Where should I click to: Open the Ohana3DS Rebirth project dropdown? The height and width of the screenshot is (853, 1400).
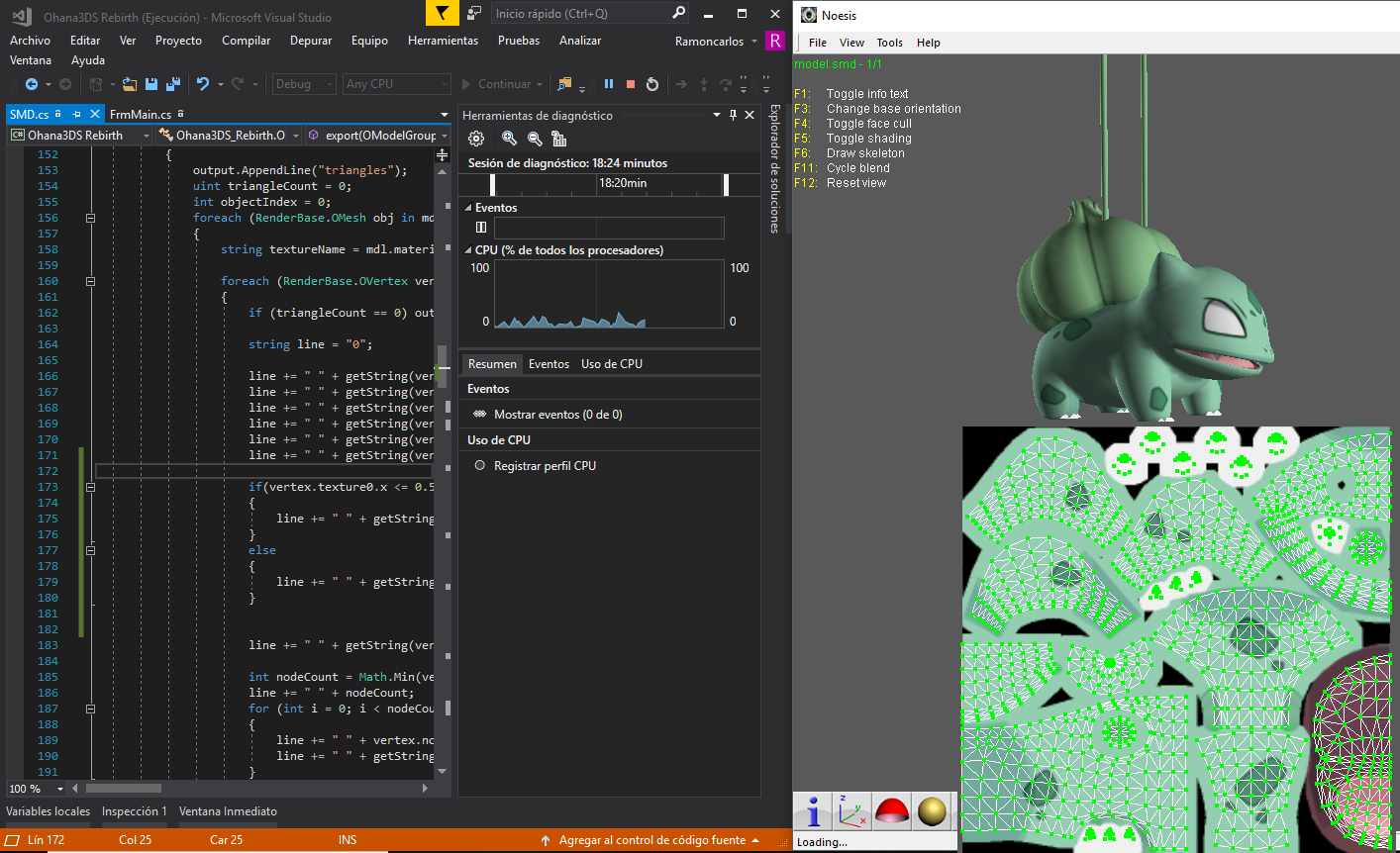coord(80,136)
